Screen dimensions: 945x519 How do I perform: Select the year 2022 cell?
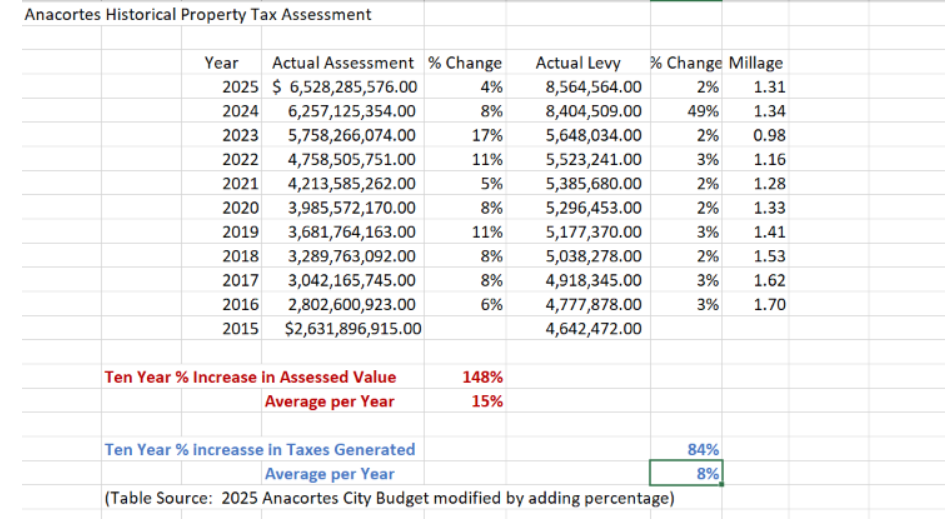tap(240, 159)
